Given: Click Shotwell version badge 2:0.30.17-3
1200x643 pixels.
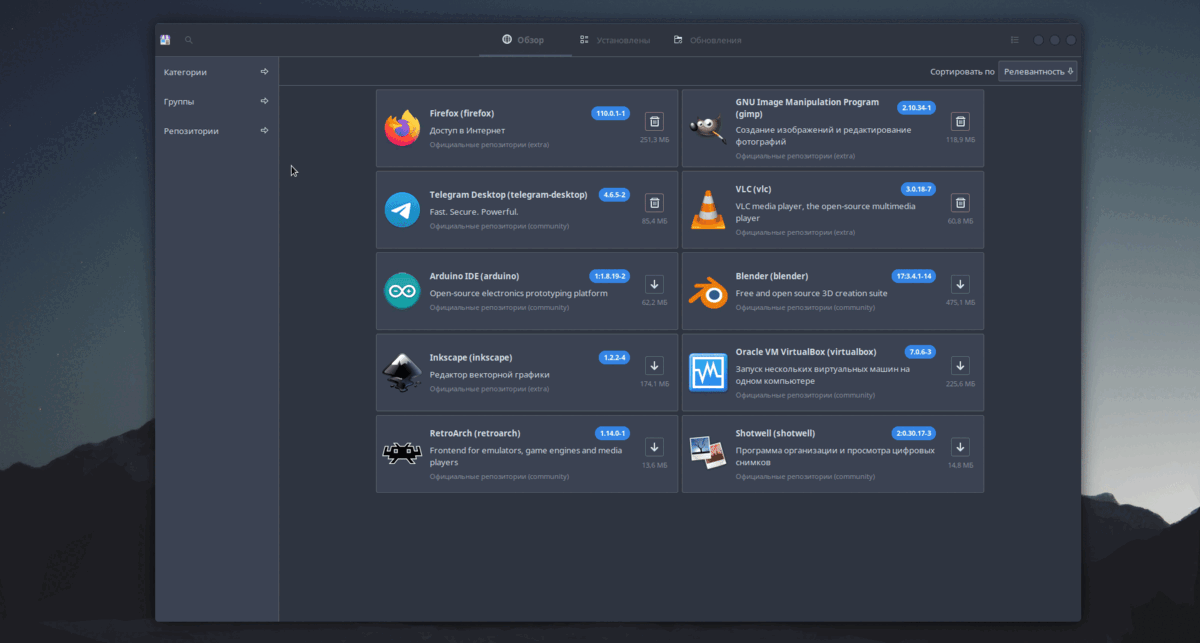Looking at the screenshot, I should pyautogui.click(x=914, y=433).
